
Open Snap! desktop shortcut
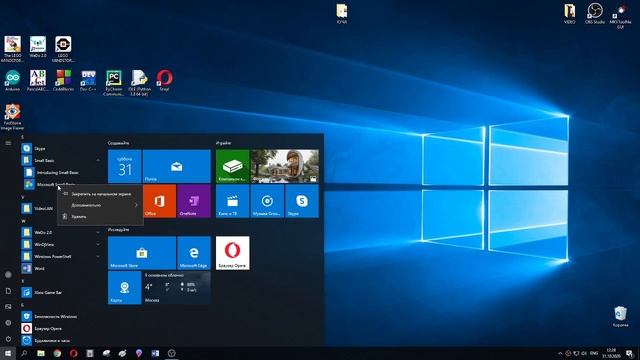164,80
